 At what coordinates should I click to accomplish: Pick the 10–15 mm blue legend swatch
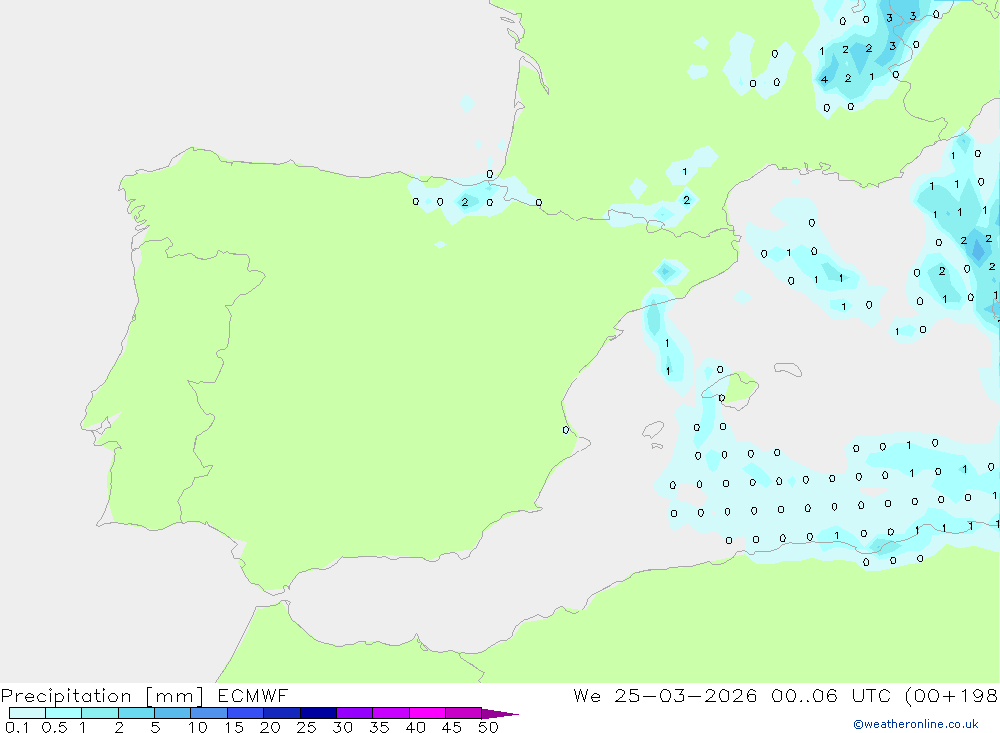point(209,713)
